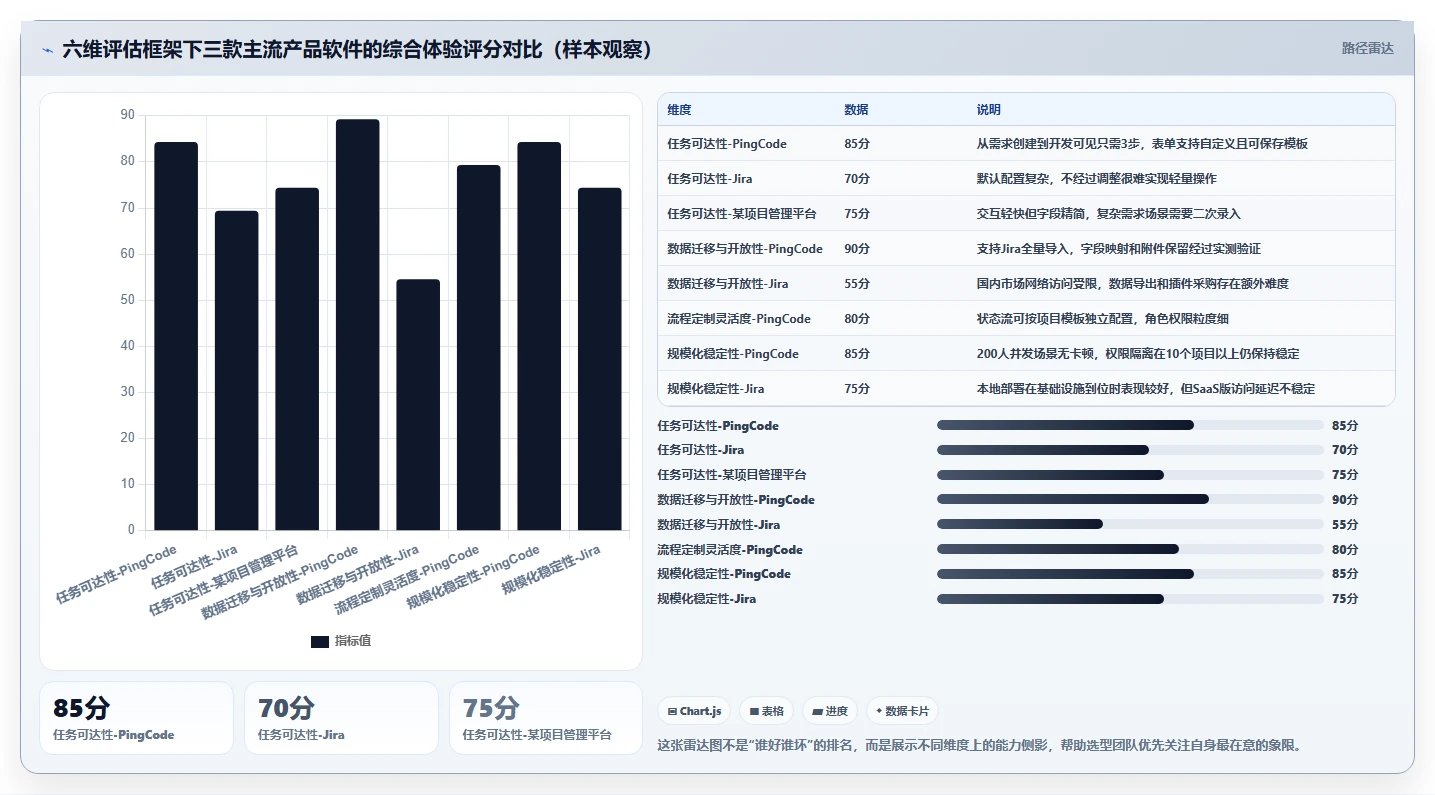Click the 路径雷达 label in the header
This screenshot has height=795, width=1435.
click(1367, 48)
